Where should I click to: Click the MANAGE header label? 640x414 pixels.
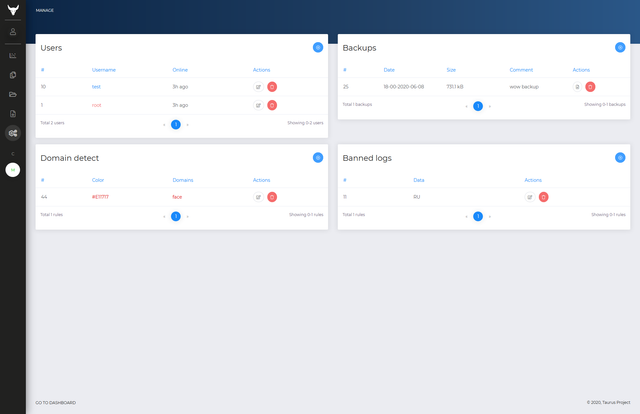[x=44, y=10]
